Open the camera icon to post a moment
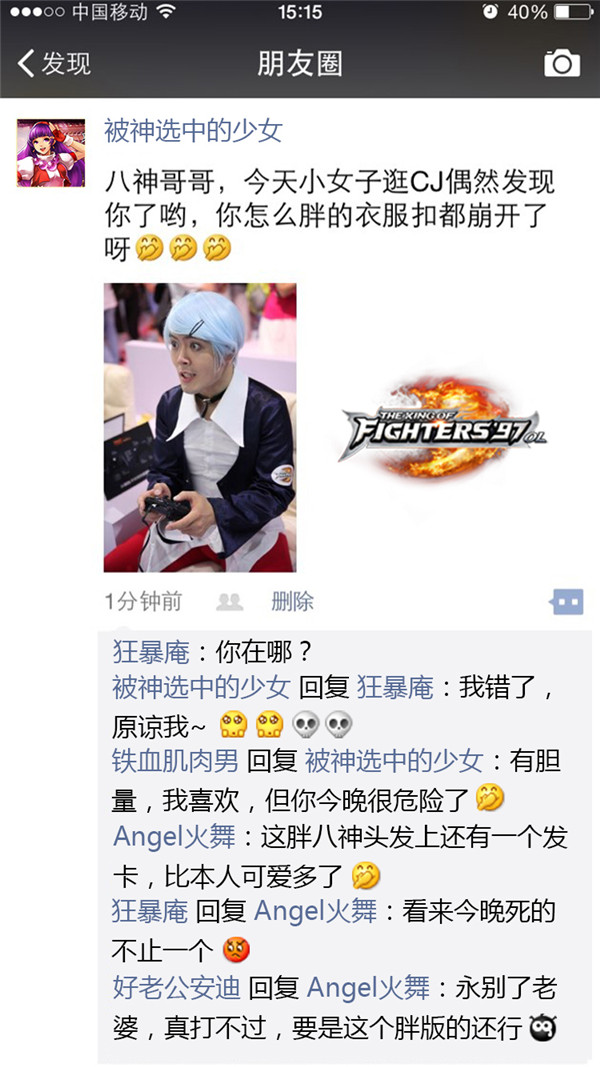The width and height of the screenshot is (600, 1067). point(562,63)
